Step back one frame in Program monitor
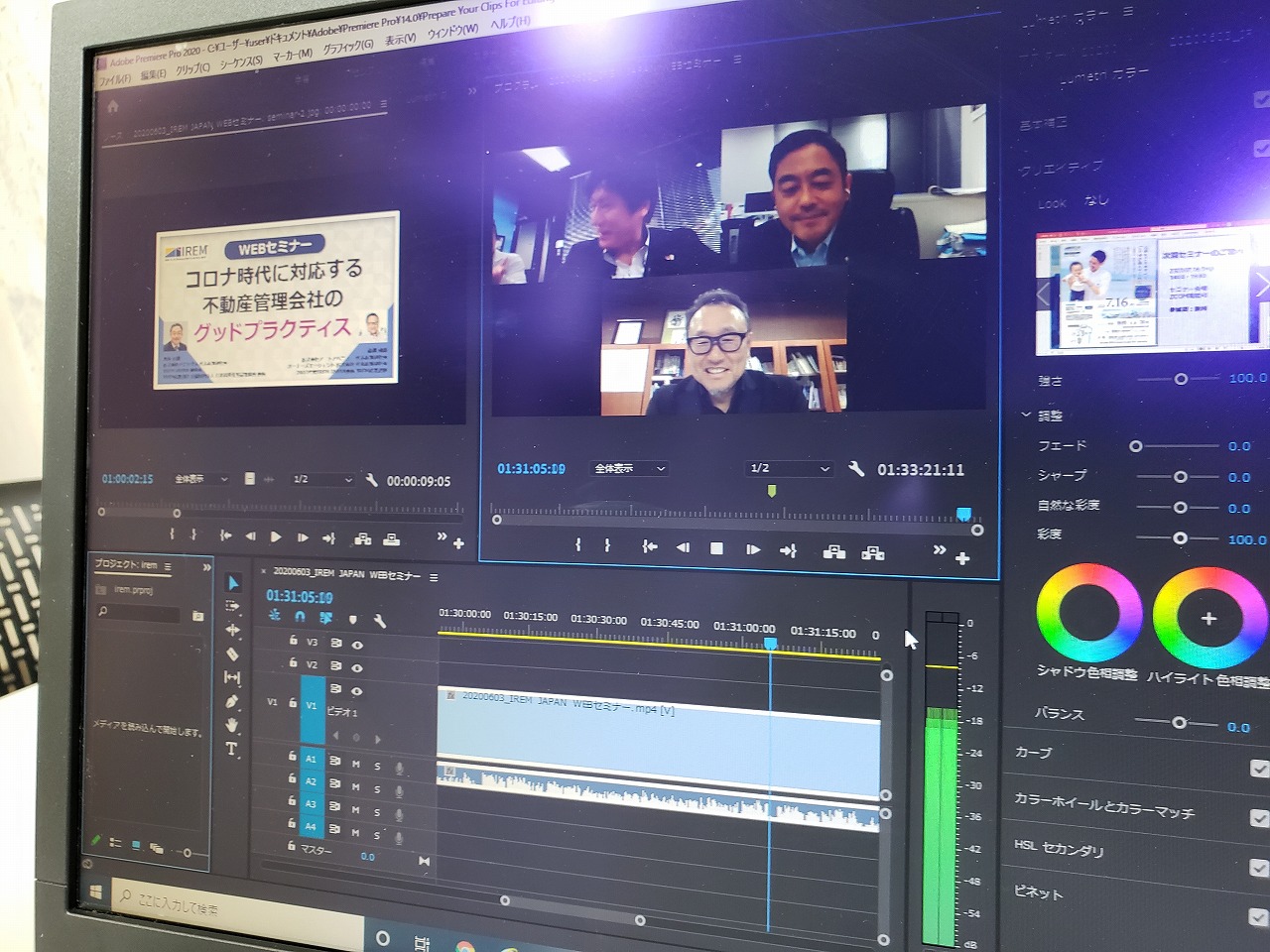Screen dimensions: 1270x952 pos(683,547)
